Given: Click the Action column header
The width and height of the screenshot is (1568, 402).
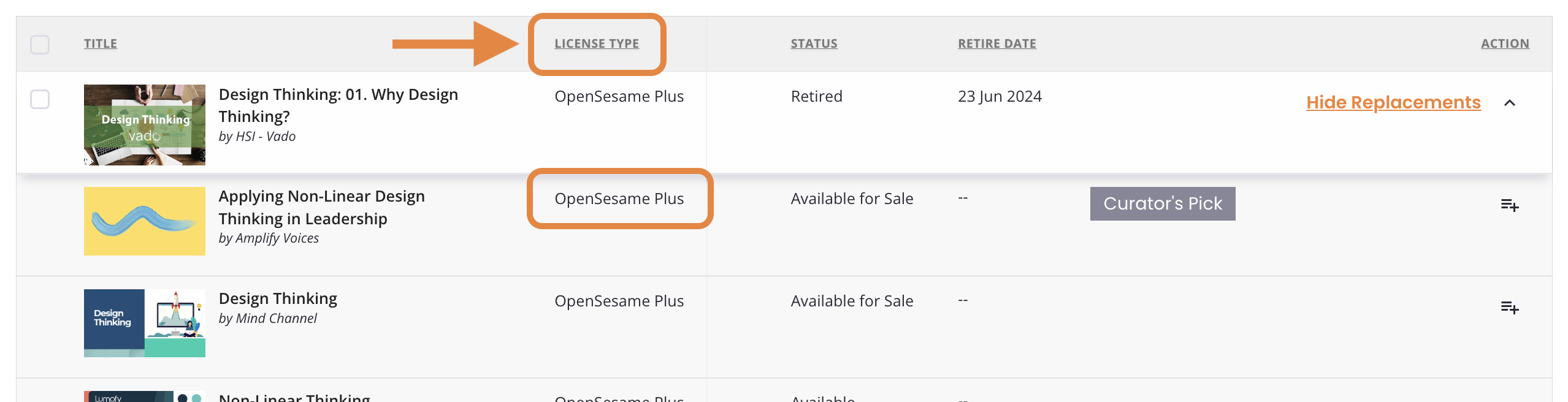Looking at the screenshot, I should pos(1504,44).
